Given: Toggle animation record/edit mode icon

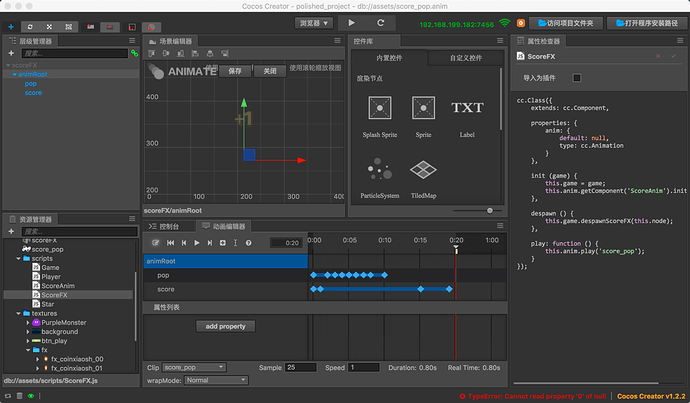Looking at the screenshot, I should point(156,242).
